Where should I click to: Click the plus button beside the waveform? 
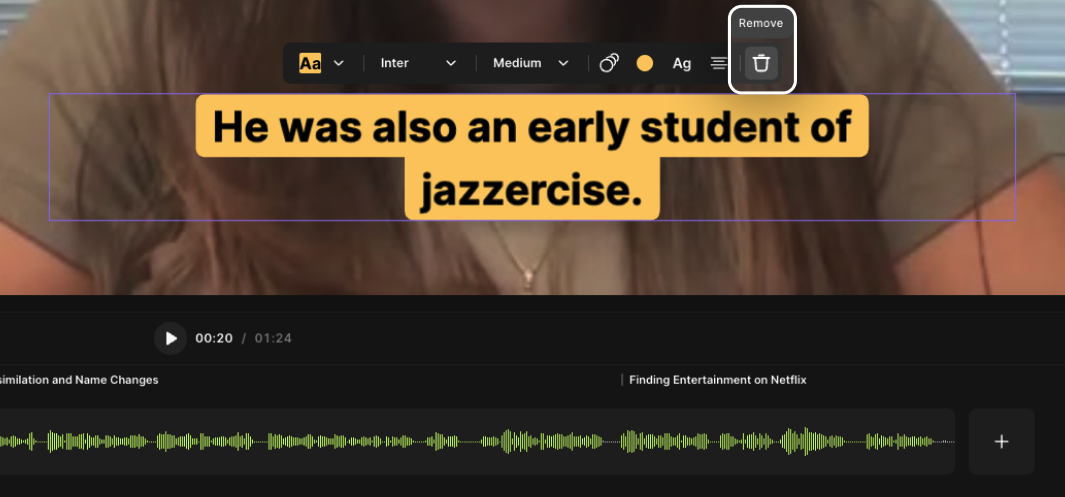(1001, 441)
